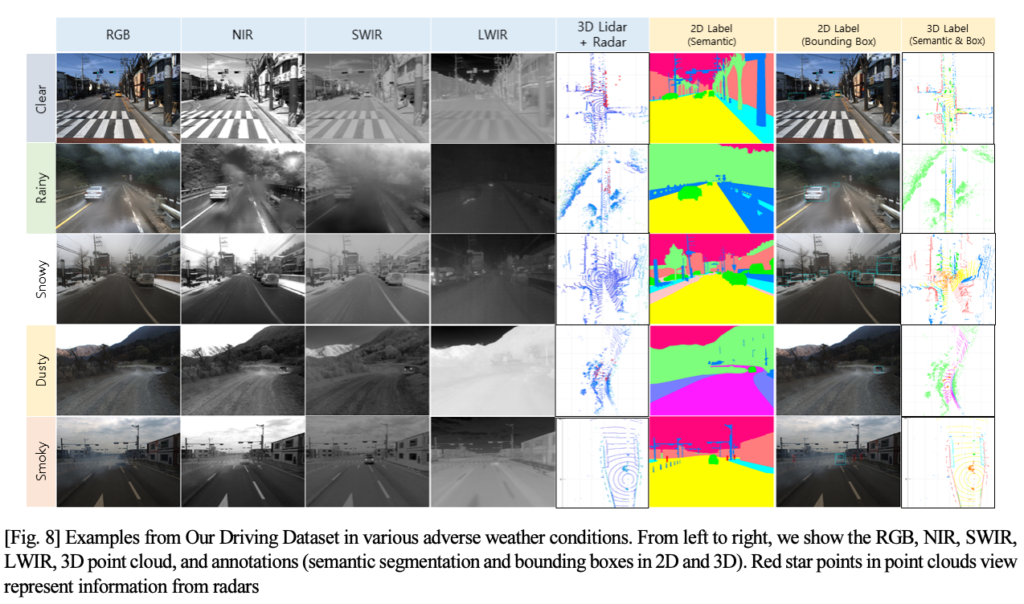
Task: Select the Snowy semantic segmentation image
Action: [711, 279]
